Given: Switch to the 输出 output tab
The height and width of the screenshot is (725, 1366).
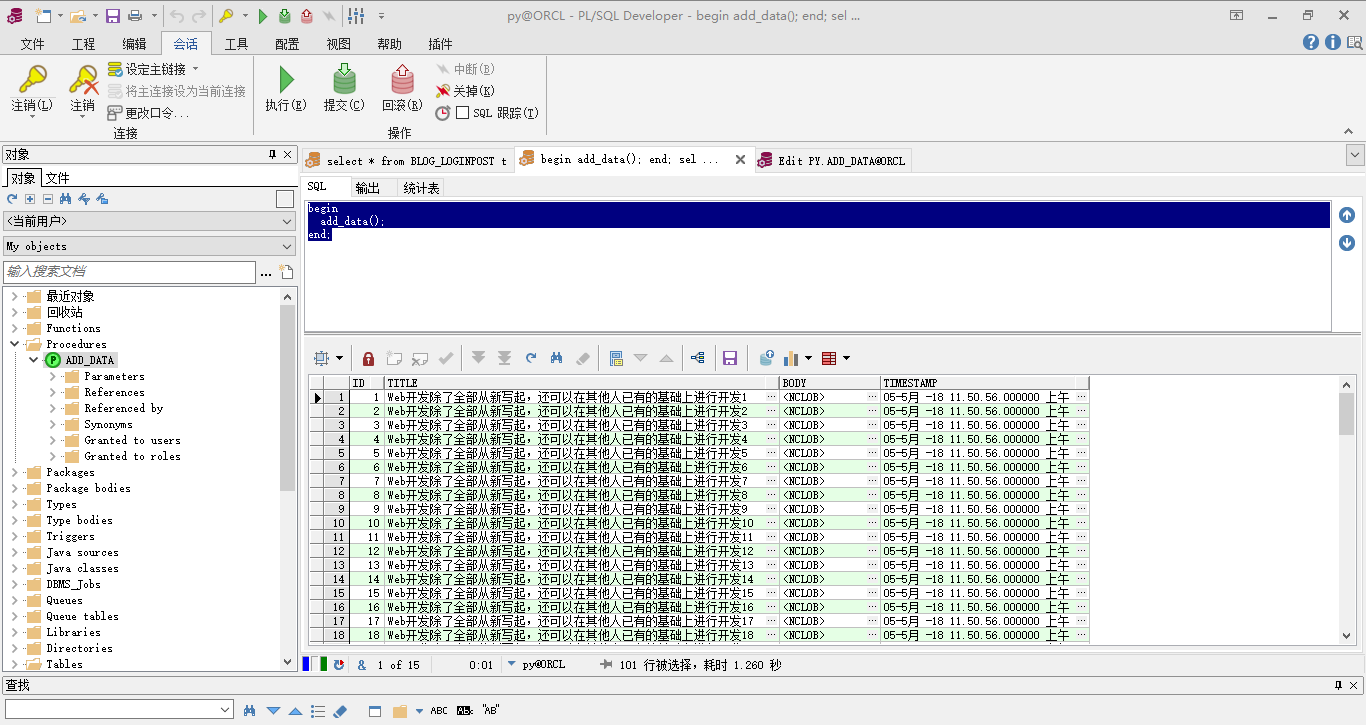Looking at the screenshot, I should [x=368, y=188].
